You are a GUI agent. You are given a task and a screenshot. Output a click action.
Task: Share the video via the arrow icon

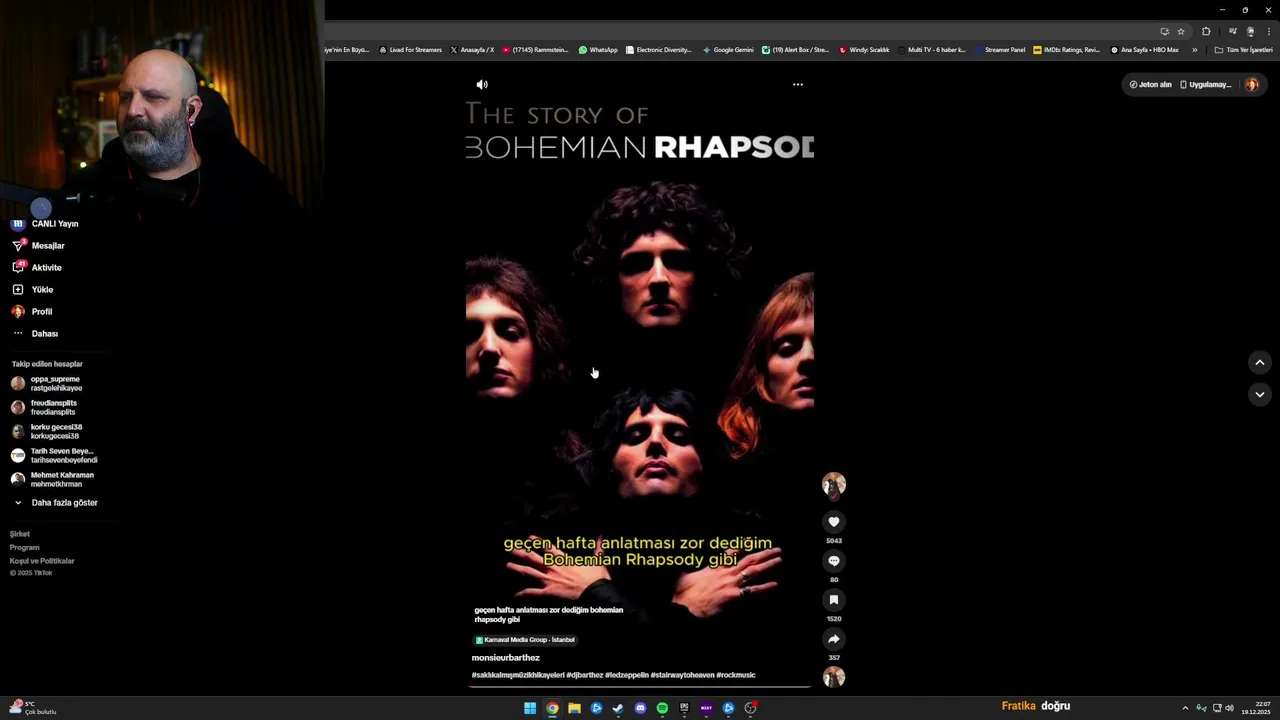click(x=834, y=639)
